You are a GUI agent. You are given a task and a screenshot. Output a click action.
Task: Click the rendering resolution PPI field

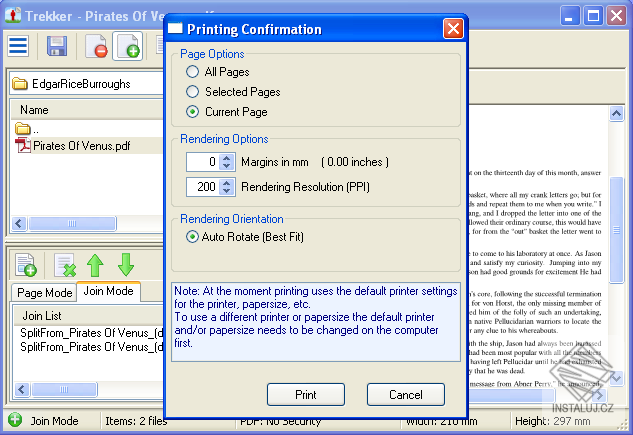[x=203, y=187]
